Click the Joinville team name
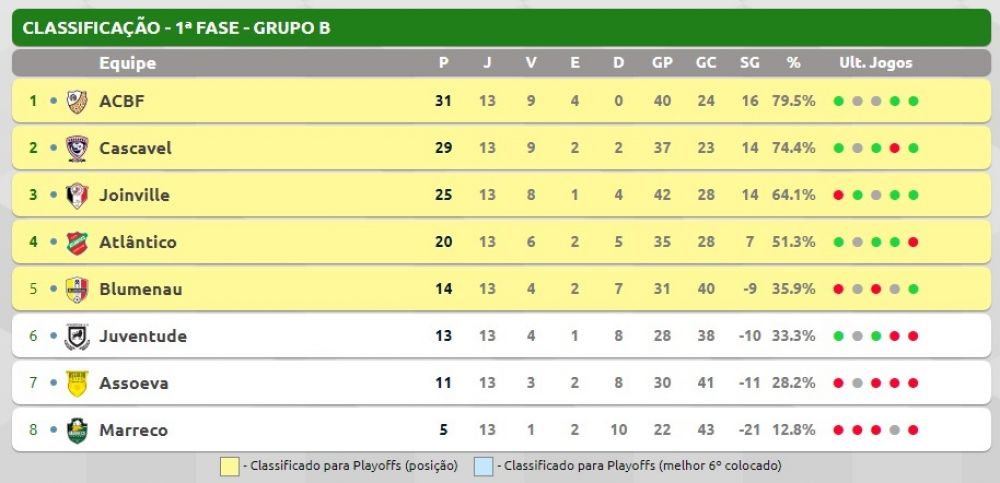Image resolution: width=1000 pixels, height=483 pixels. pyautogui.click(x=135, y=195)
